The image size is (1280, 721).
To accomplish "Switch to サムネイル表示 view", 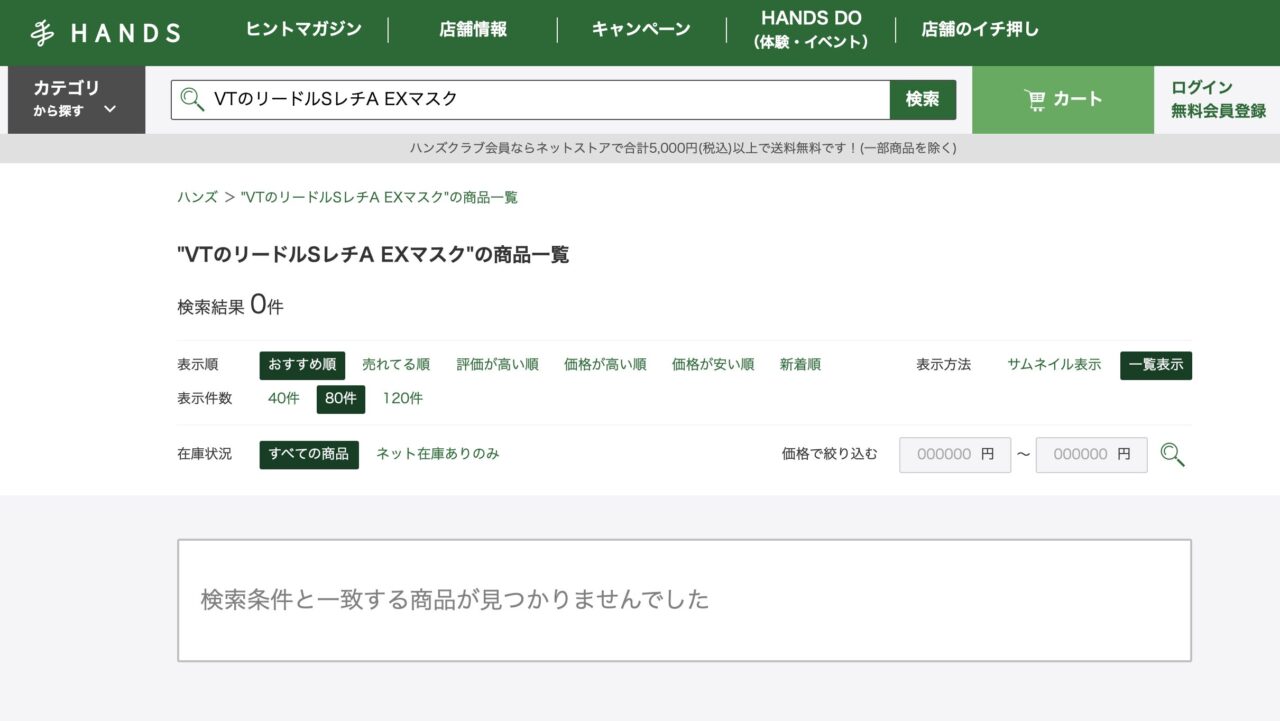I will click(x=1054, y=365).
